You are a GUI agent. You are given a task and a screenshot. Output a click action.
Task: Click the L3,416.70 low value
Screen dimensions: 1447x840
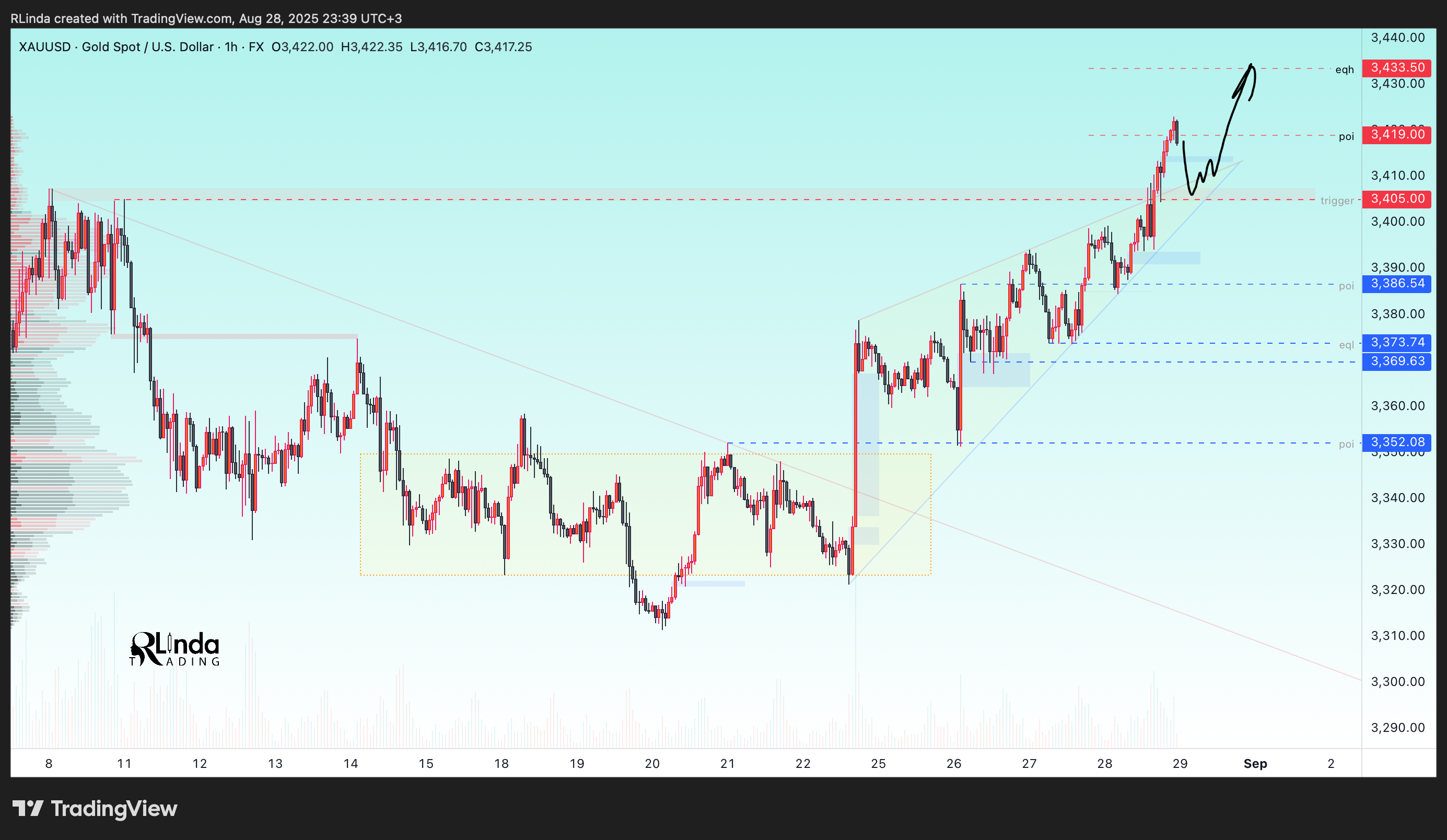coord(438,47)
